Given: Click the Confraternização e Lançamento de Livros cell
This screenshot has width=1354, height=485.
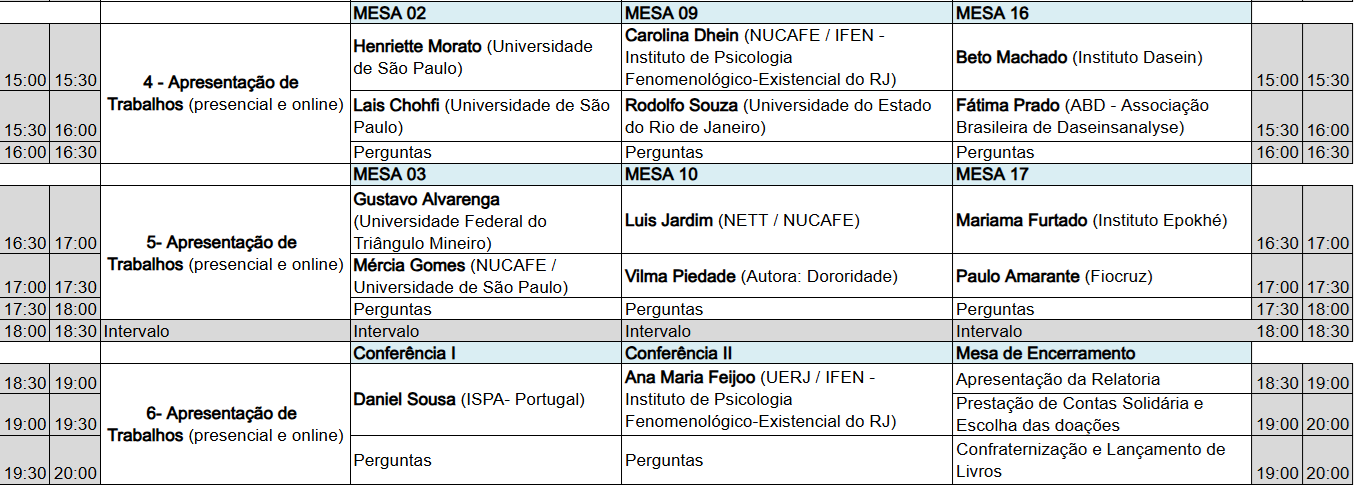Looking at the screenshot, I should tap(1100, 460).
